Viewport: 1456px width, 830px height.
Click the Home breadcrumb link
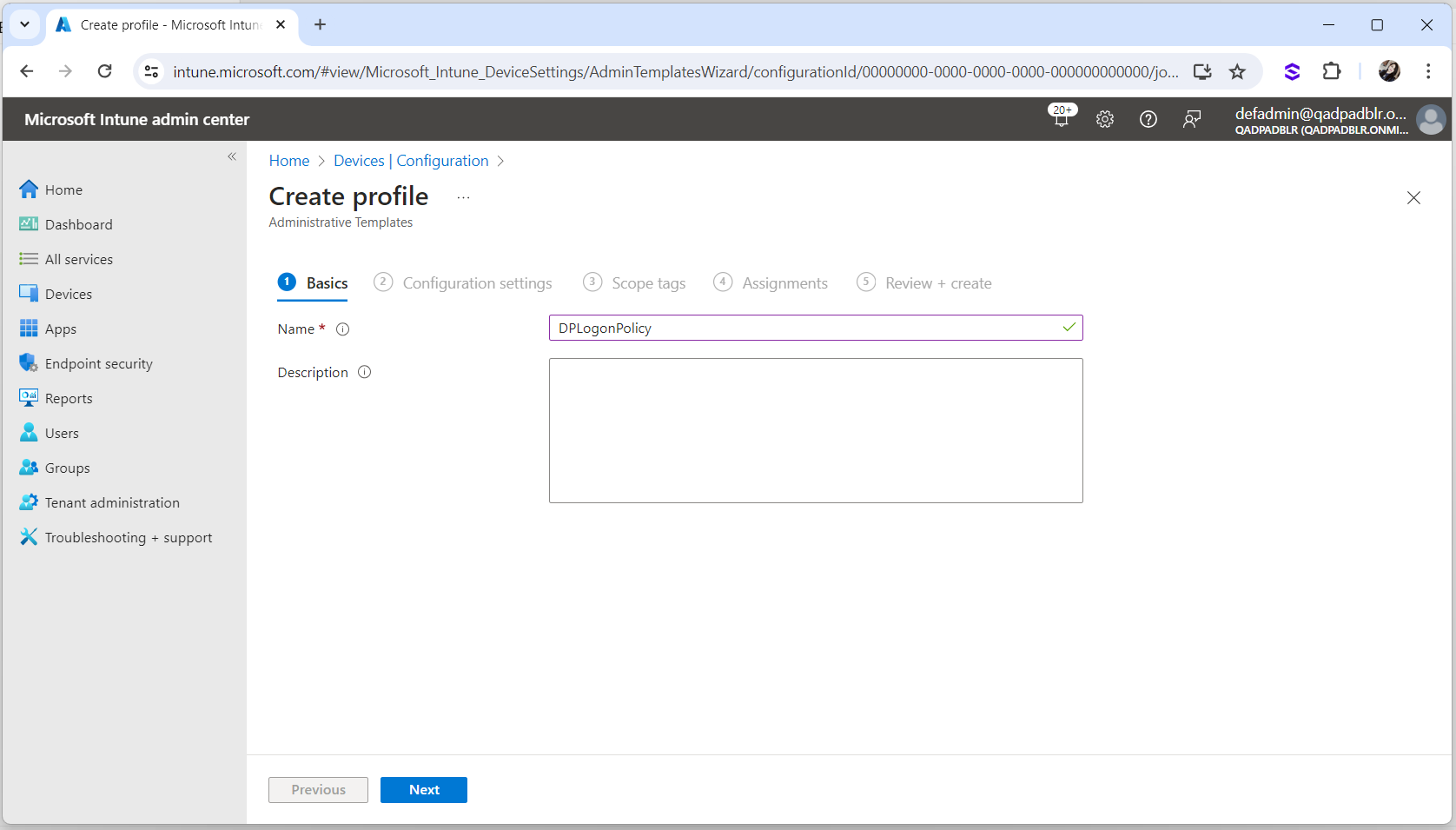tap(289, 161)
